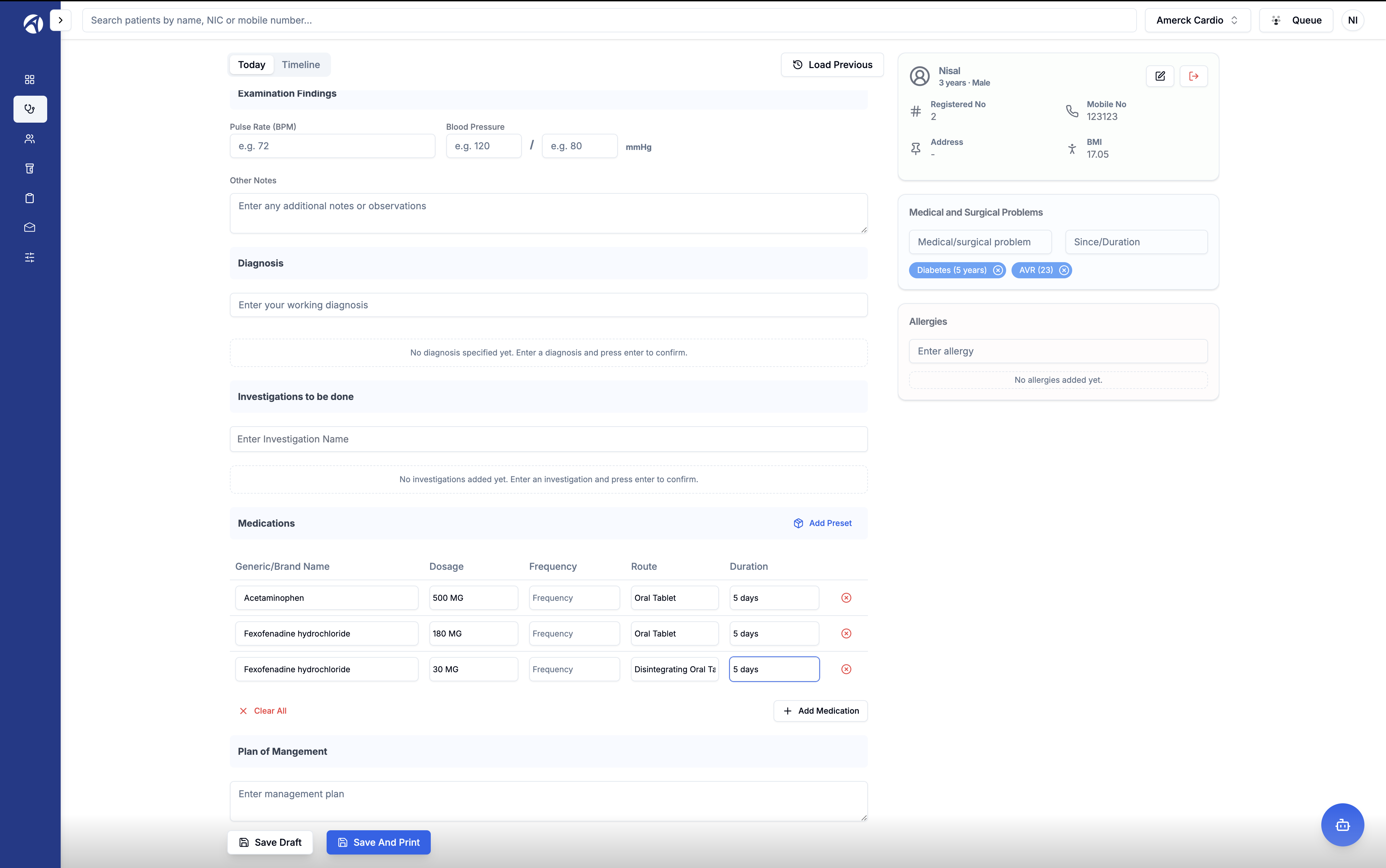Remove the Acetaminophen medication row
The image size is (1386, 868).
point(846,598)
